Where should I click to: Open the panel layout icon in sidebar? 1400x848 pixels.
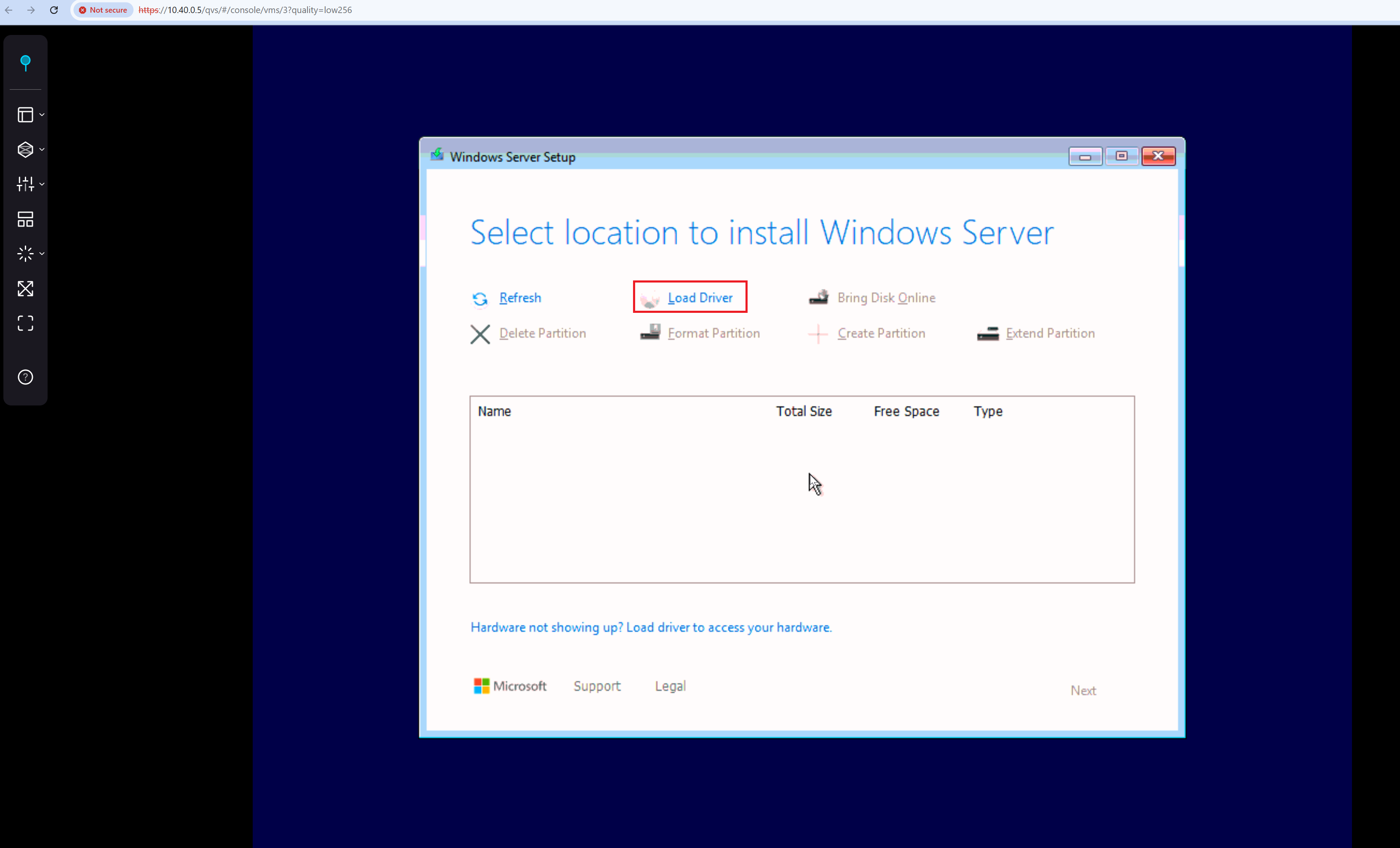(25, 115)
